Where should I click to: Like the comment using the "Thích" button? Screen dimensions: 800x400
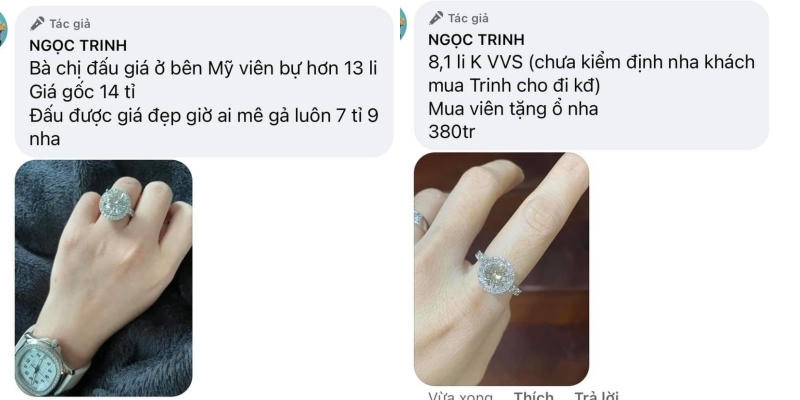click(x=534, y=396)
